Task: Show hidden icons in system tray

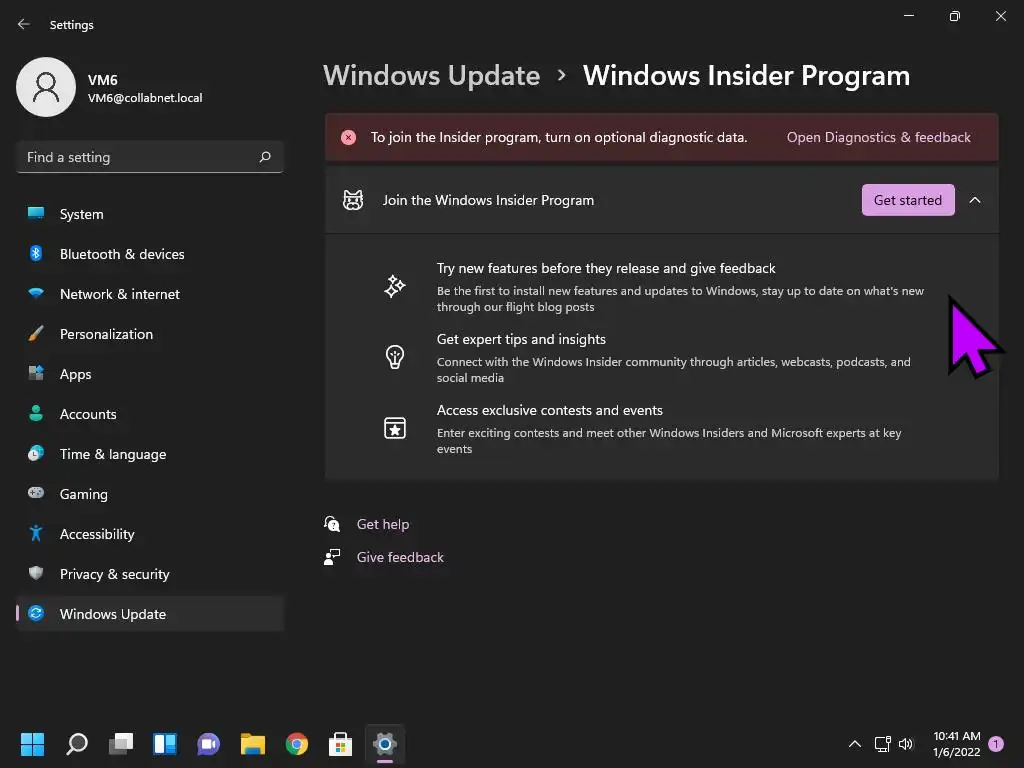Action: click(x=854, y=744)
